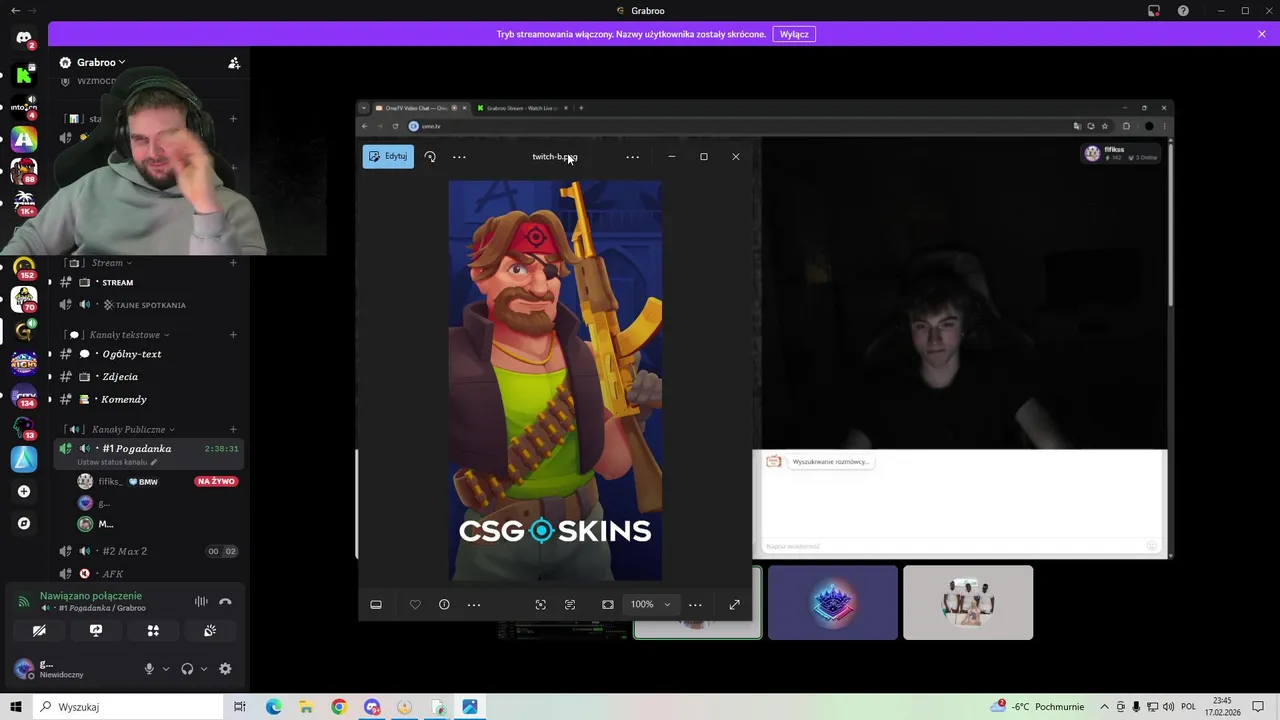This screenshot has width=1280, height=720.
Task: Open user profile avatar Niewidoczny
Action: point(24,669)
